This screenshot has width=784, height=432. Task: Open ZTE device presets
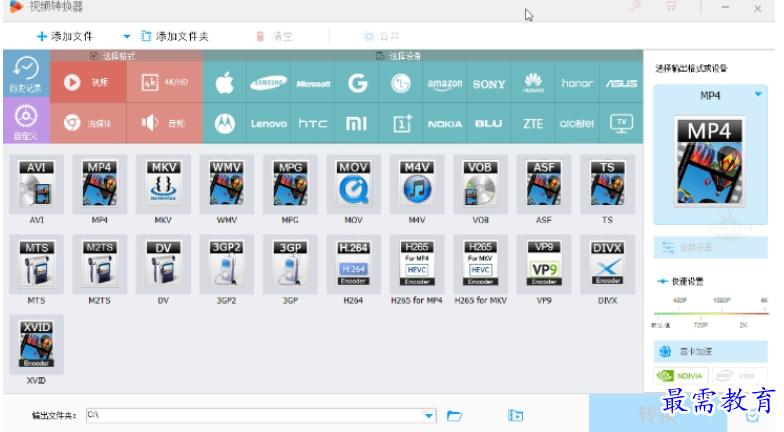533,123
